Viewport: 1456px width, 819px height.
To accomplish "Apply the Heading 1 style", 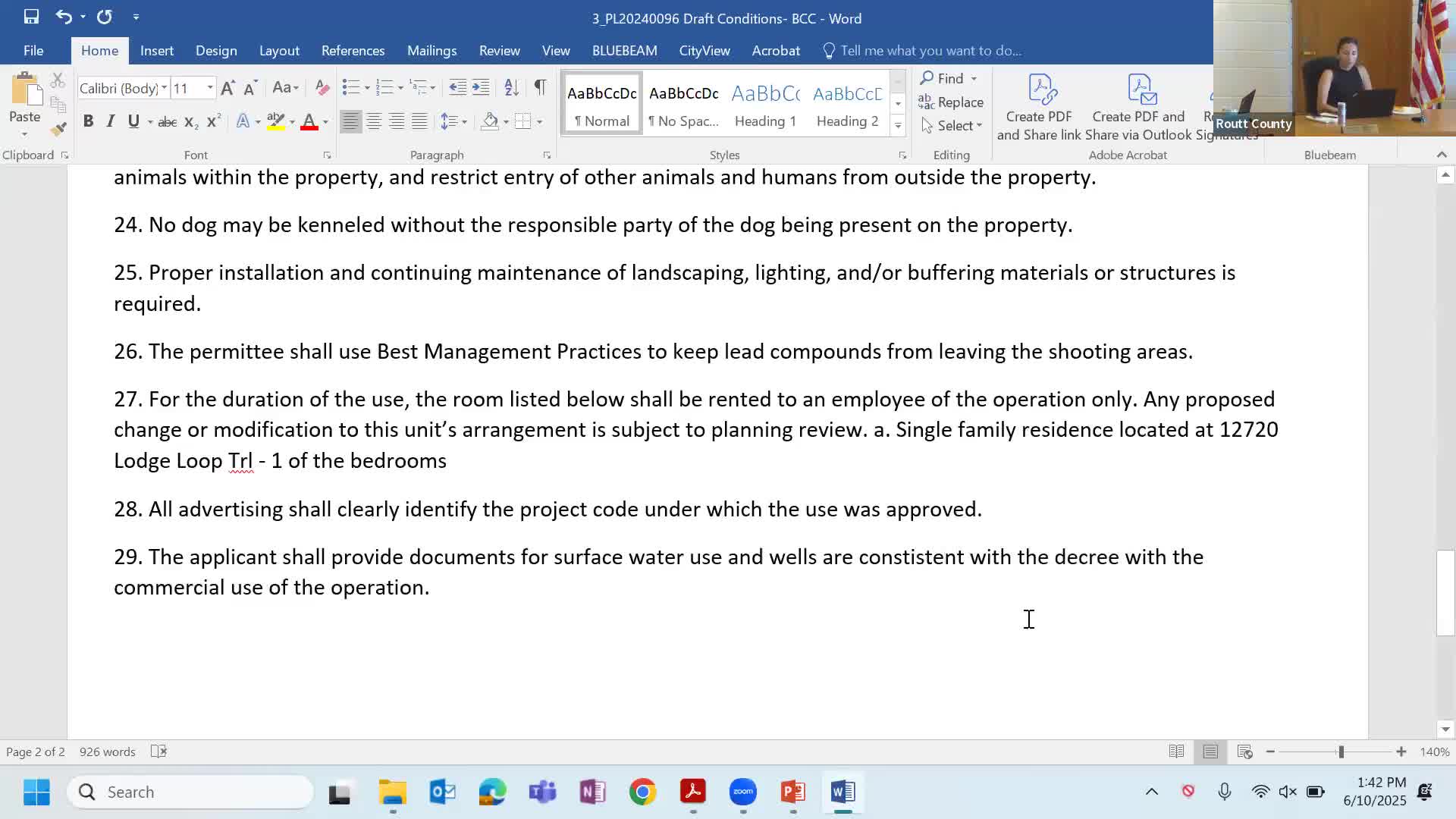I will 765,103.
